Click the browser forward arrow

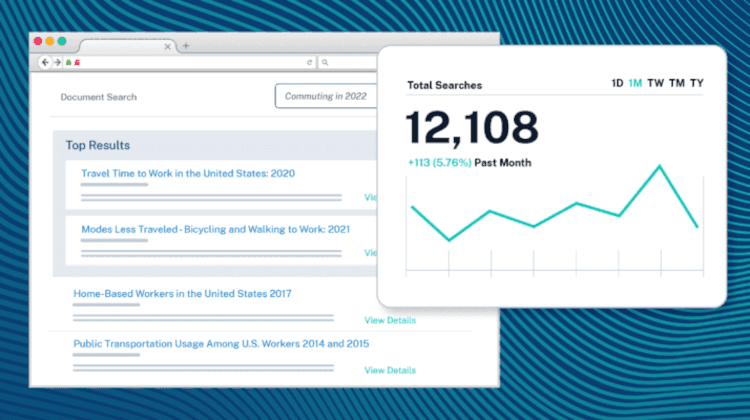[57, 62]
